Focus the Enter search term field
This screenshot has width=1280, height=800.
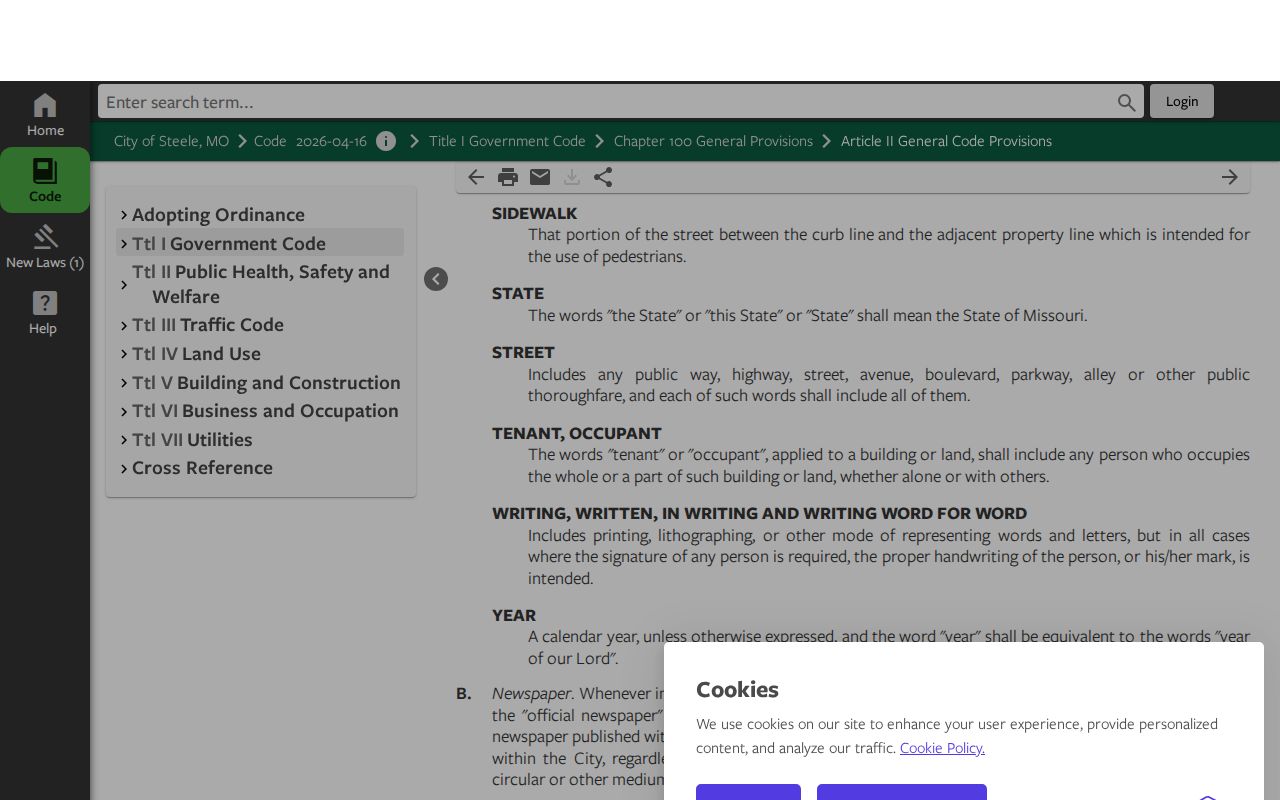pyautogui.click(x=608, y=102)
